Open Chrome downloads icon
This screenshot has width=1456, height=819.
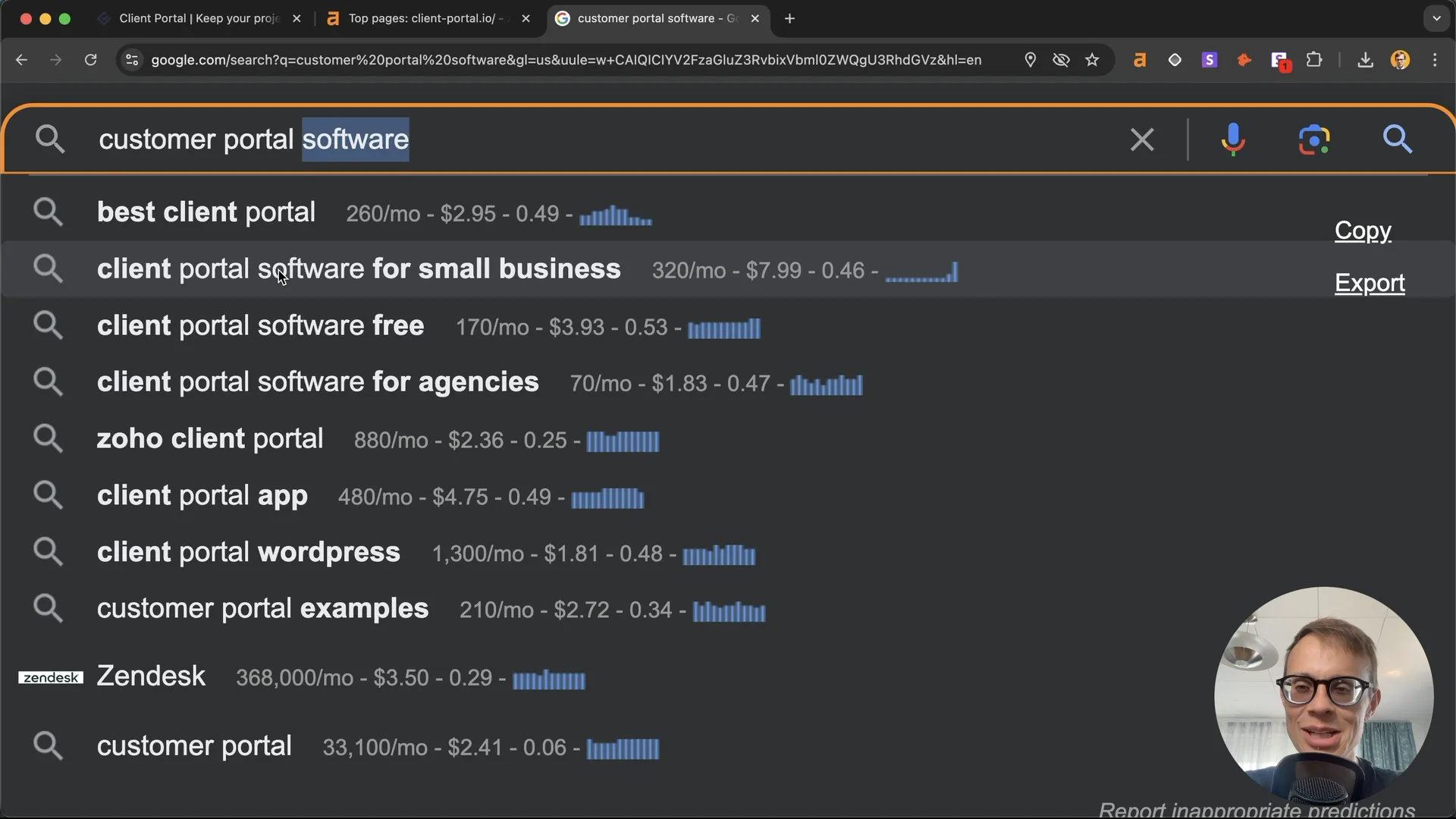click(1365, 60)
